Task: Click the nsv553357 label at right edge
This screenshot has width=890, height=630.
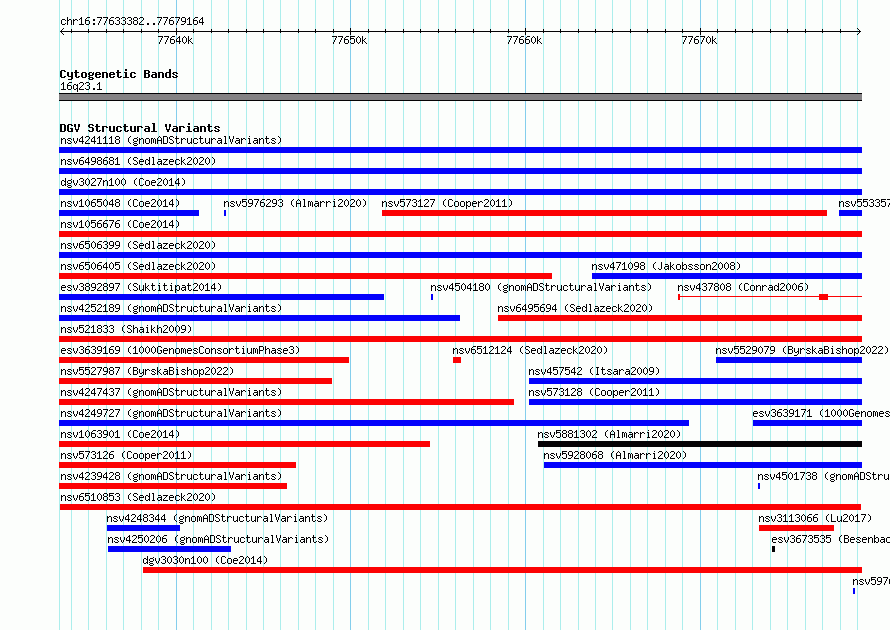Action: click(864, 203)
